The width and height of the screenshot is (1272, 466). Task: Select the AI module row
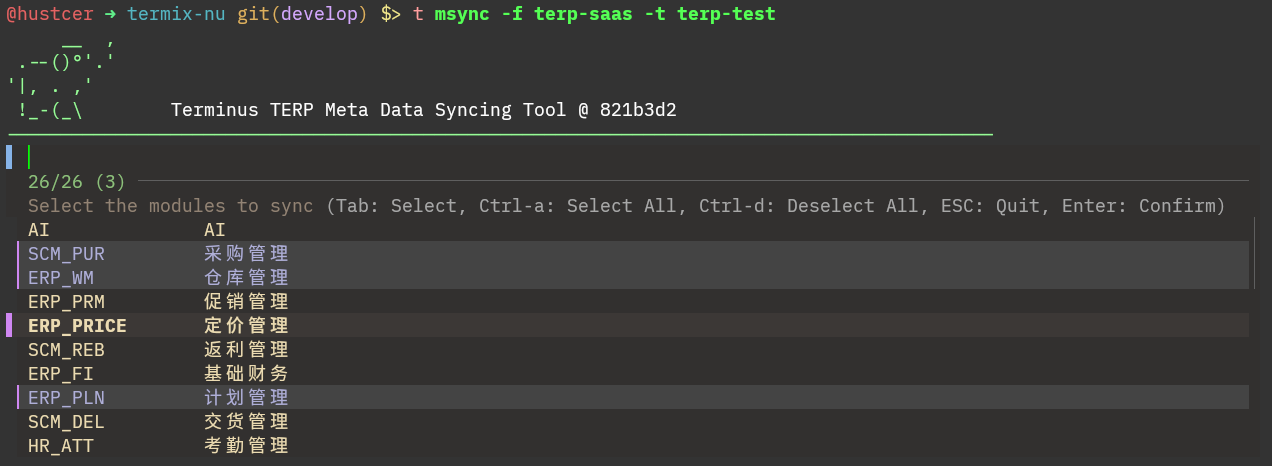click(x=126, y=229)
